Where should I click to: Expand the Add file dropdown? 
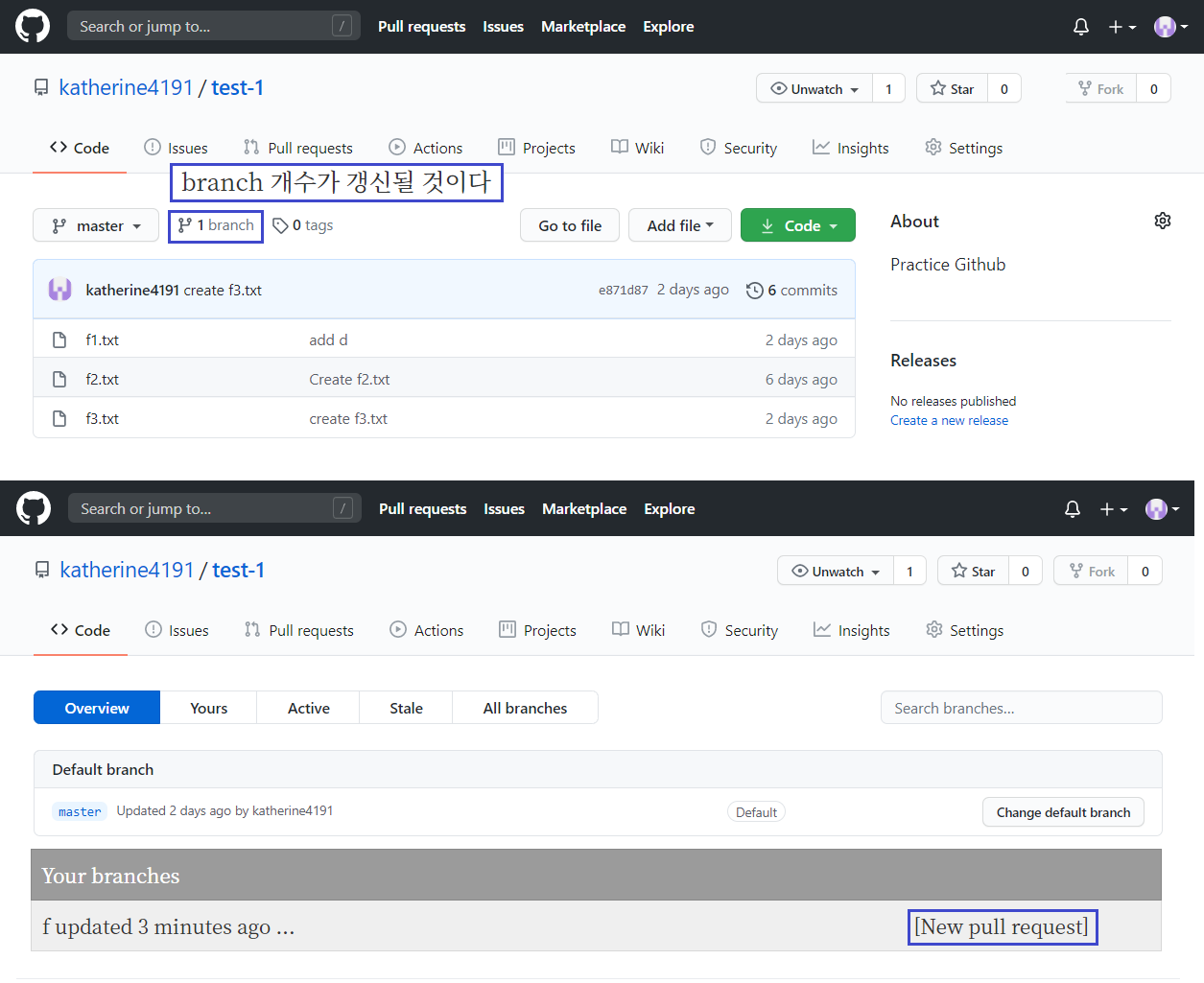[x=680, y=225]
